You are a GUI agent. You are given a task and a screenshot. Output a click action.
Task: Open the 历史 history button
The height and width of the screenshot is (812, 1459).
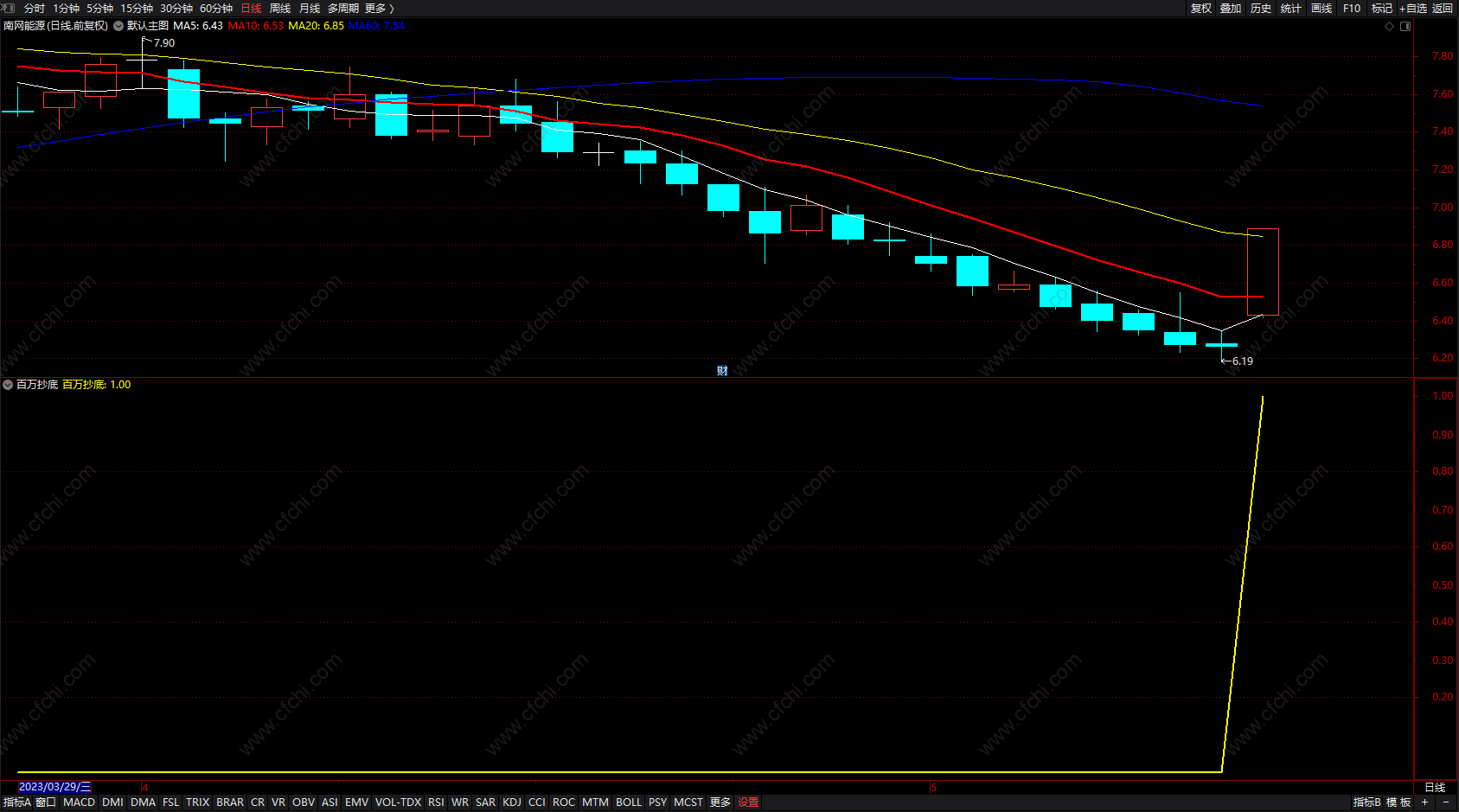click(1261, 9)
